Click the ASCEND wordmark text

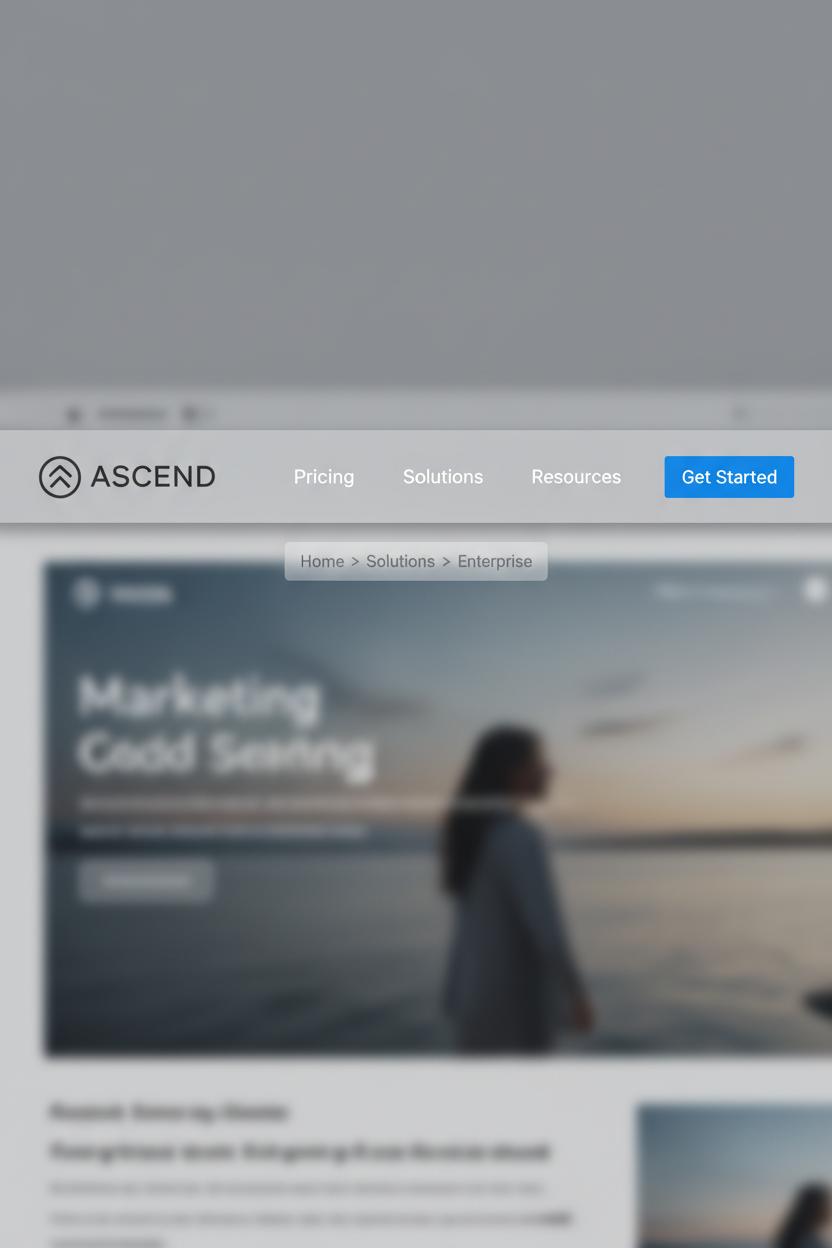153,477
